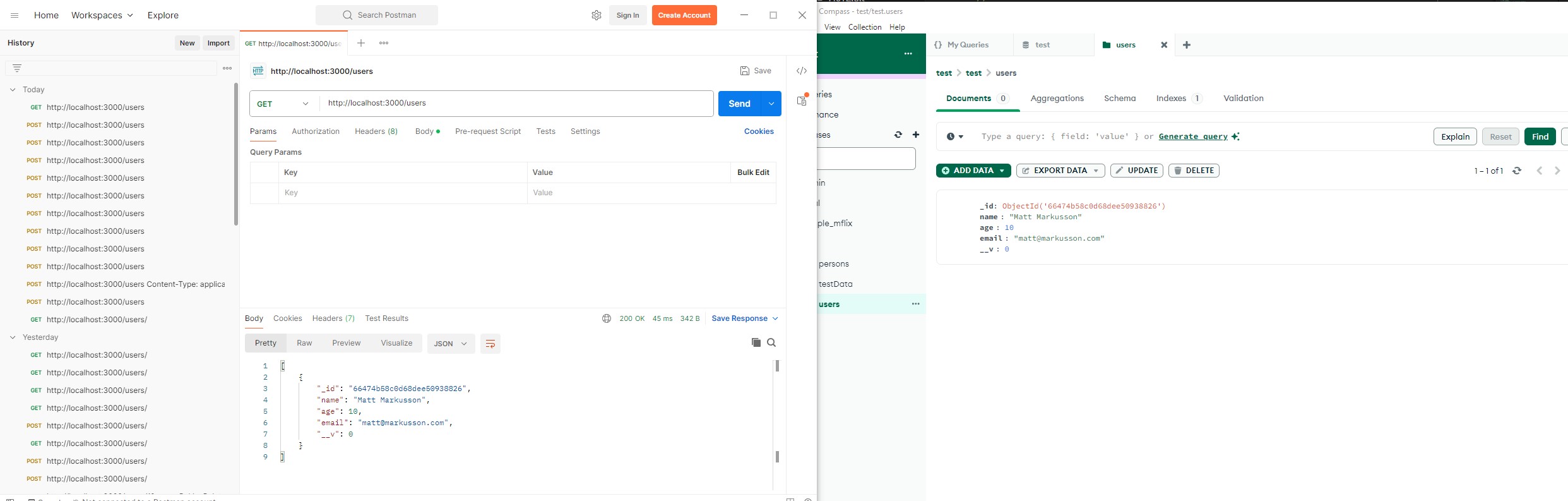Open the Aggregations tab

point(1057,99)
